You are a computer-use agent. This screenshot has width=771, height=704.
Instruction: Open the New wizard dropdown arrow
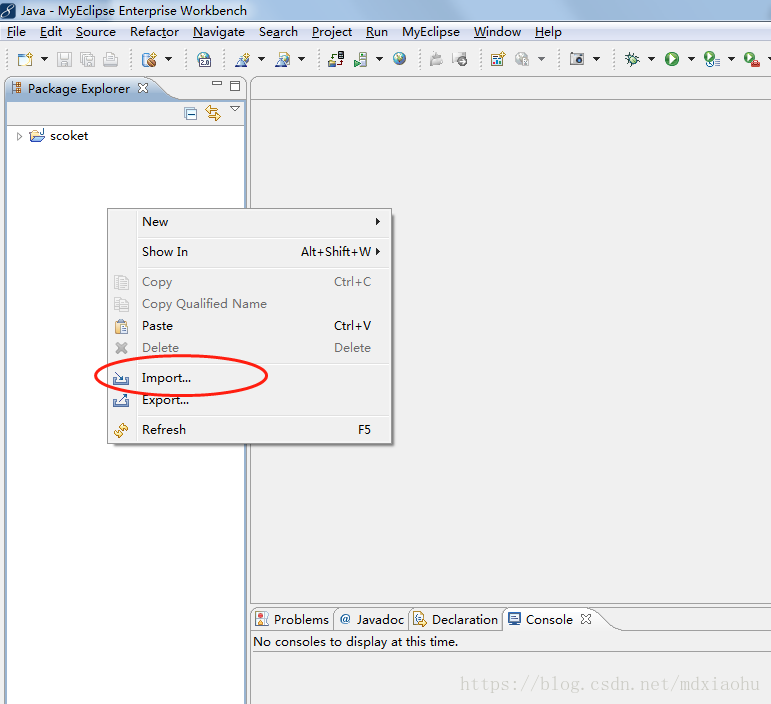point(44,59)
